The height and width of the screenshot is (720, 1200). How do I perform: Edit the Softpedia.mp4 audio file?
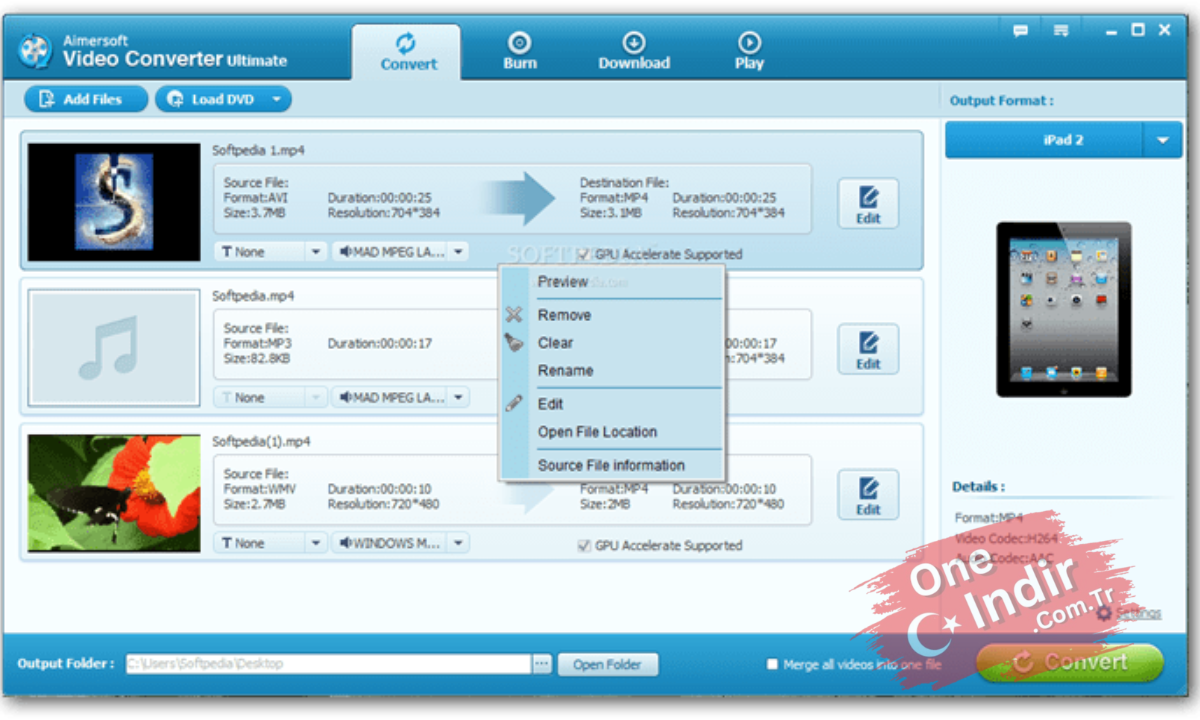click(868, 349)
